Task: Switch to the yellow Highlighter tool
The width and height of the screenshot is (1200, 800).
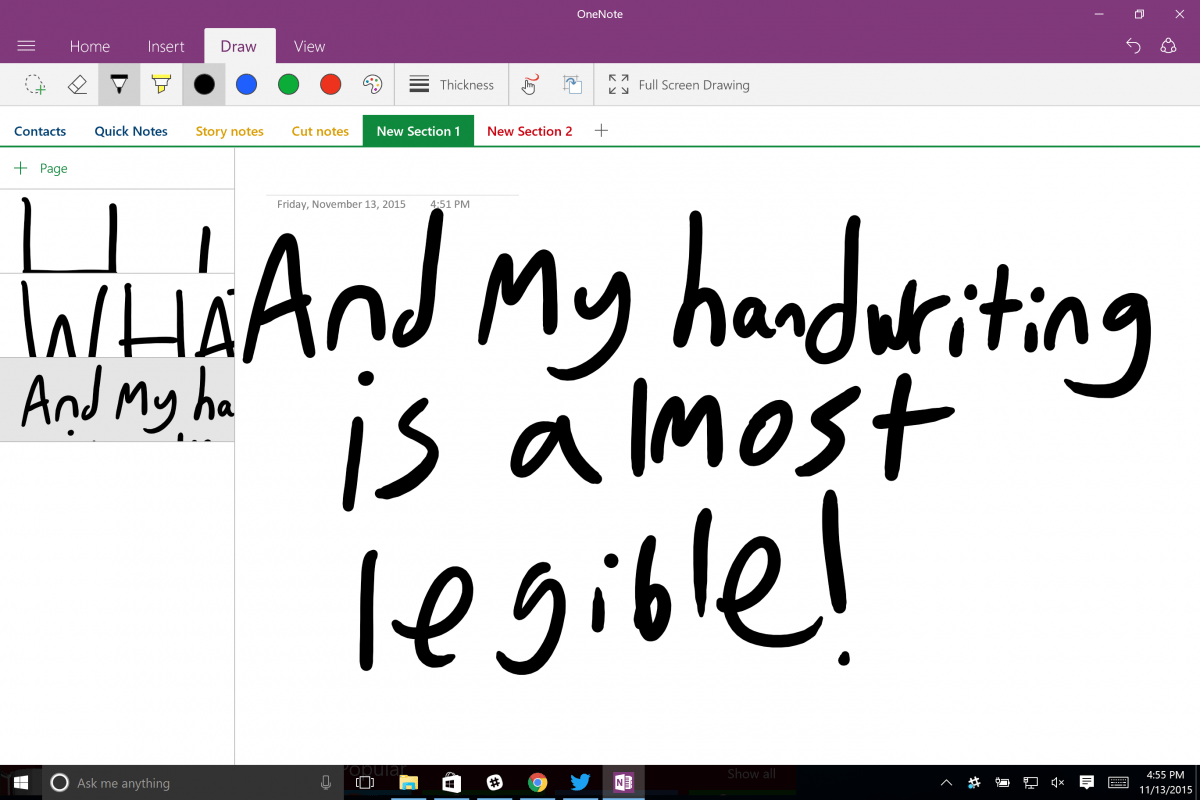Action: pos(161,85)
